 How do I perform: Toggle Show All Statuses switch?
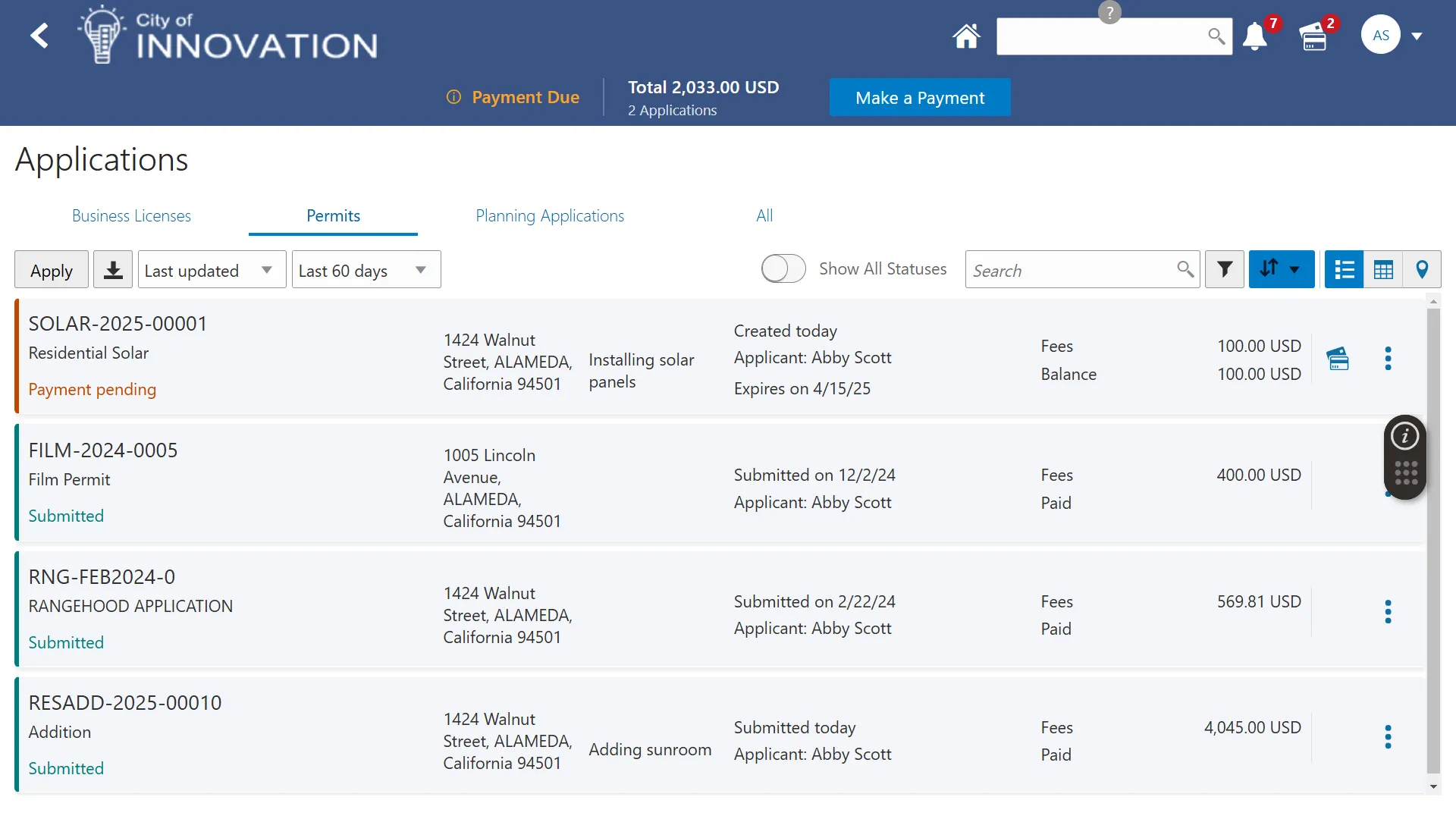pos(783,268)
